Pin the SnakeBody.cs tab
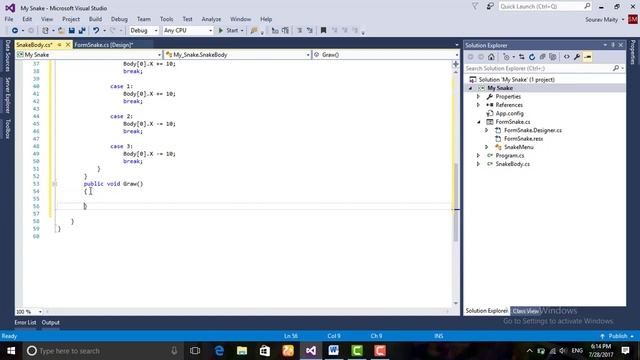 coord(59,45)
